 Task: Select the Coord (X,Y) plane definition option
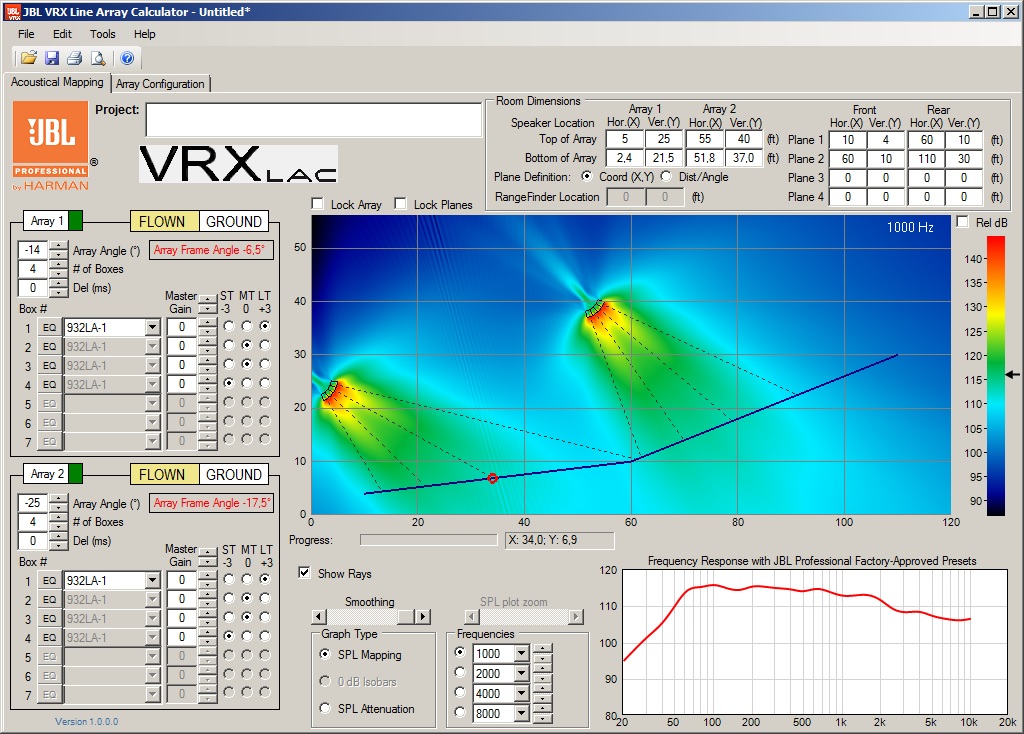(586, 176)
